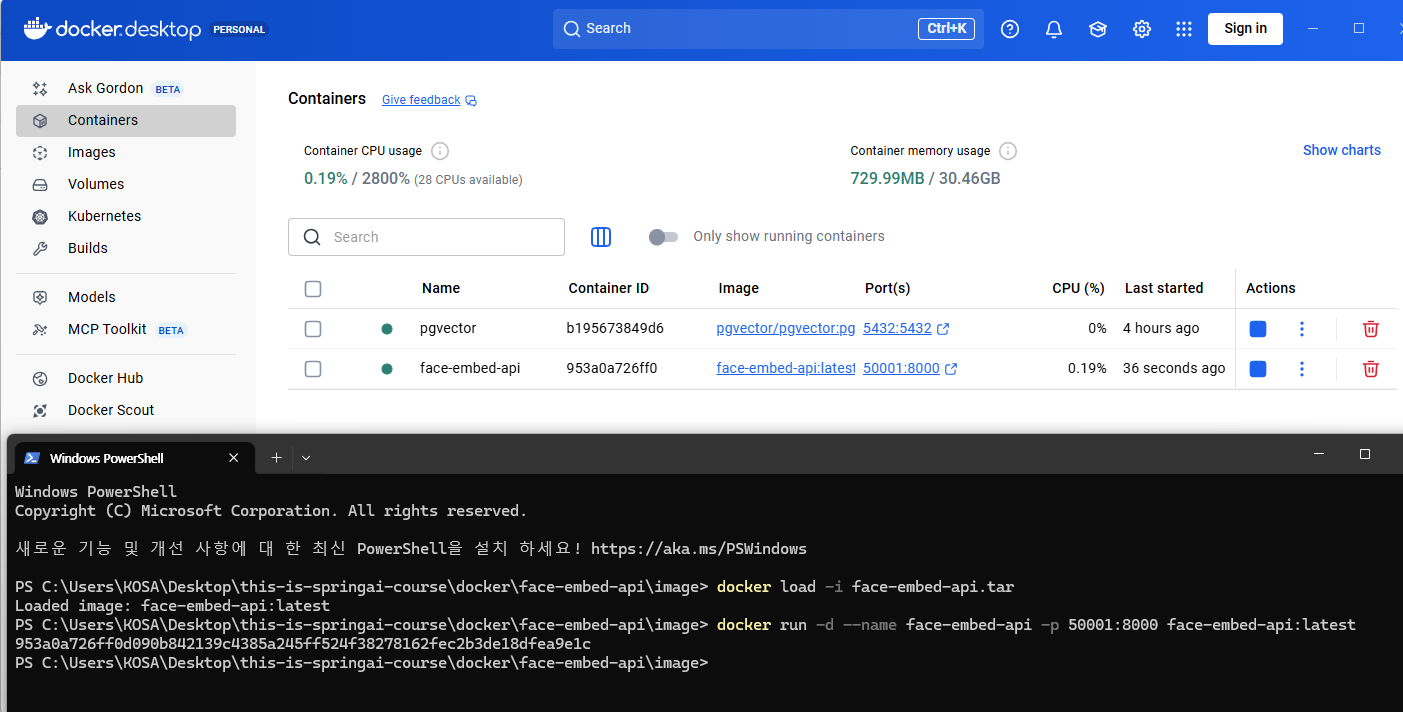Click the face-embed-api container name
Image resolution: width=1403 pixels, height=712 pixels.
[x=470, y=368]
